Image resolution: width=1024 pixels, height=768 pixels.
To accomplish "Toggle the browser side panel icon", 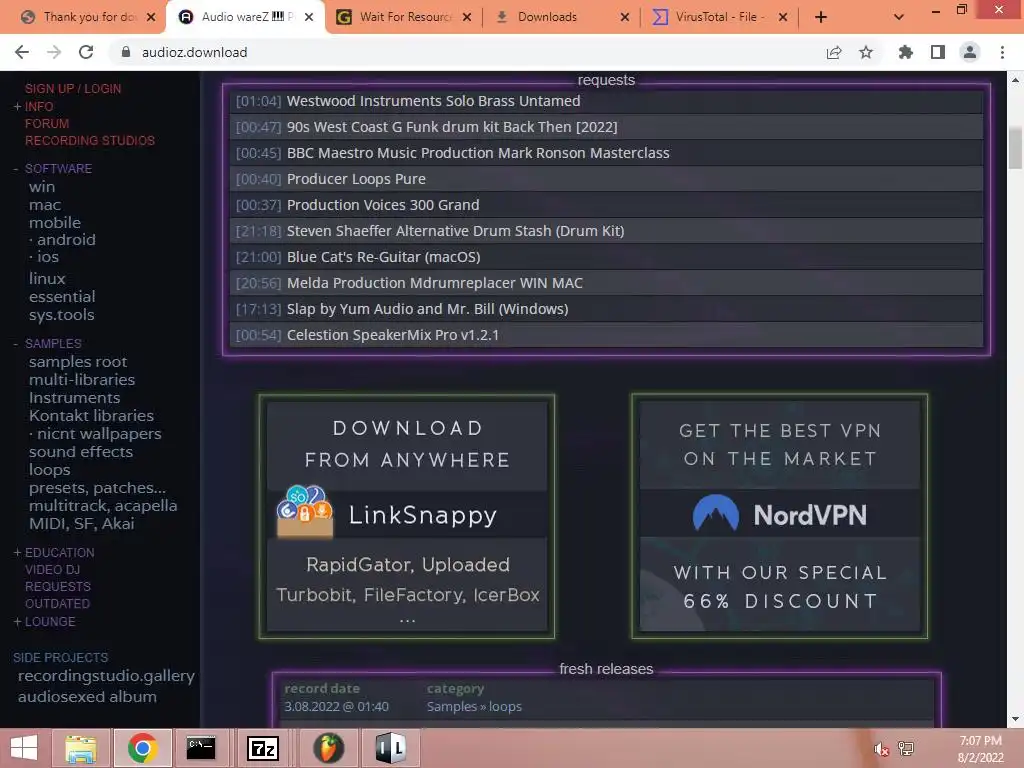I will click(938, 52).
